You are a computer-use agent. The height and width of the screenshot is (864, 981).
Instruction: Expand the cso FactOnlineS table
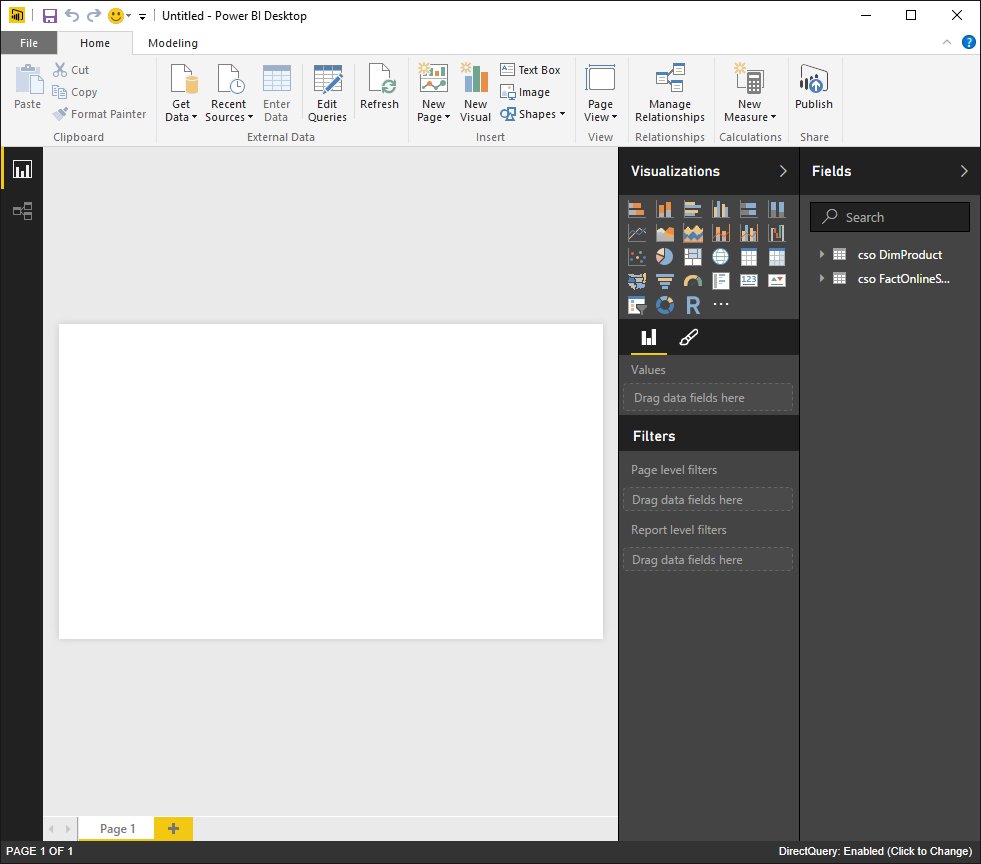pyautogui.click(x=823, y=279)
